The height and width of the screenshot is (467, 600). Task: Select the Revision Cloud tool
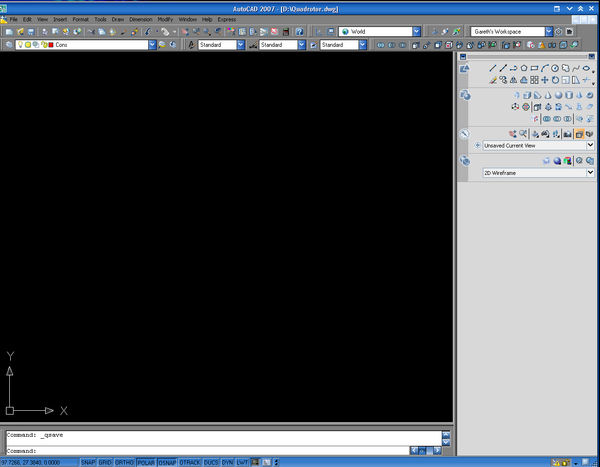coord(565,69)
